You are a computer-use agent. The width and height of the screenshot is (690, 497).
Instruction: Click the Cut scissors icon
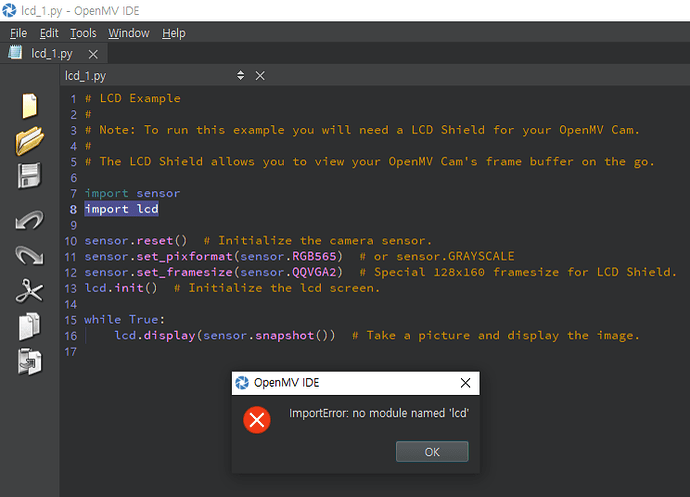(29, 291)
